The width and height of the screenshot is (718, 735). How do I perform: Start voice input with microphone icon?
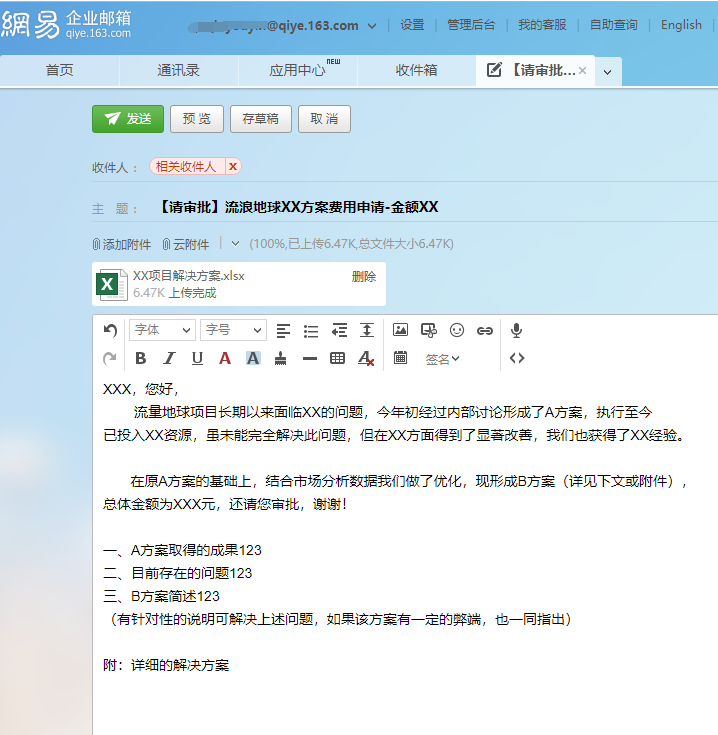[x=516, y=330]
